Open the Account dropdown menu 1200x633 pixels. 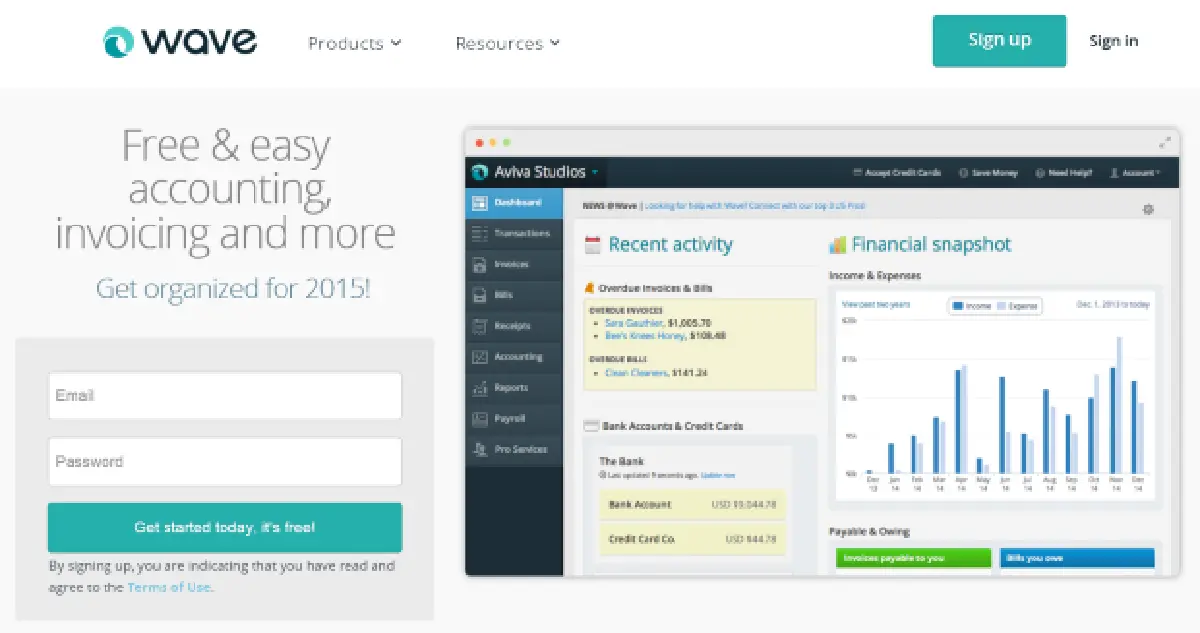pos(1135,173)
